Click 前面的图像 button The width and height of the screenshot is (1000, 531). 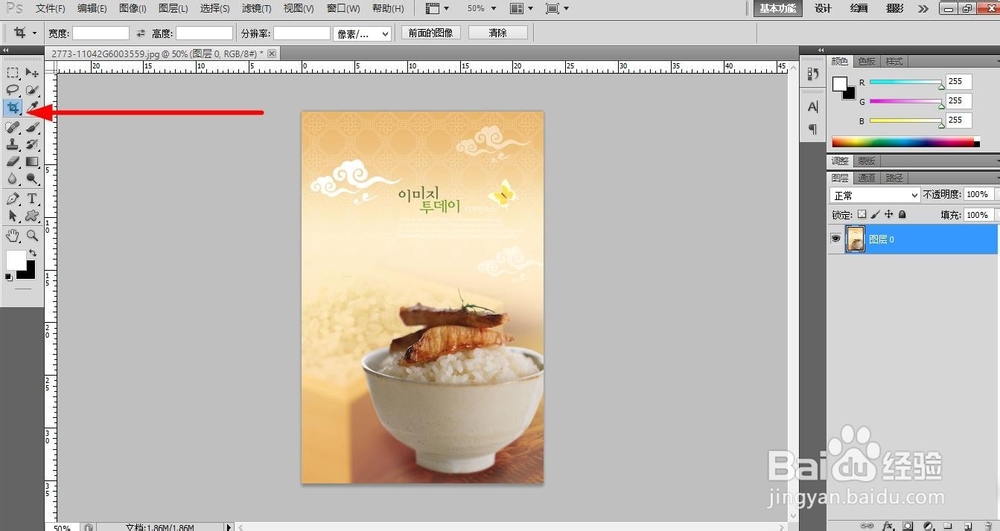pyautogui.click(x=430, y=33)
